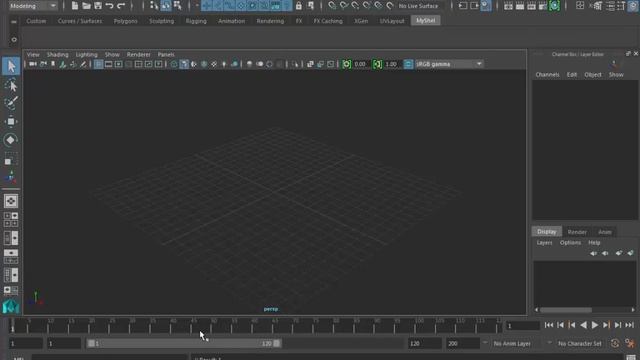Click the Play forwards button
The image size is (640, 360).
pos(595,325)
